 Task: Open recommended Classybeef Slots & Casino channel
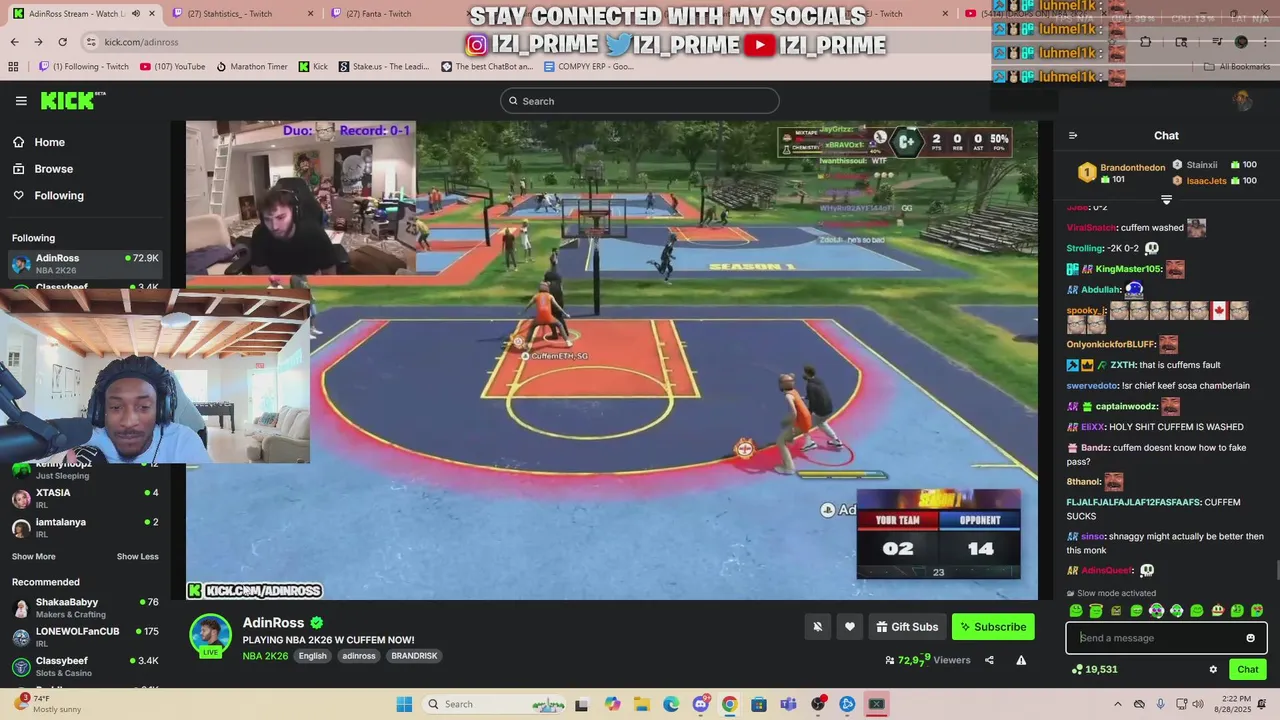coord(85,666)
